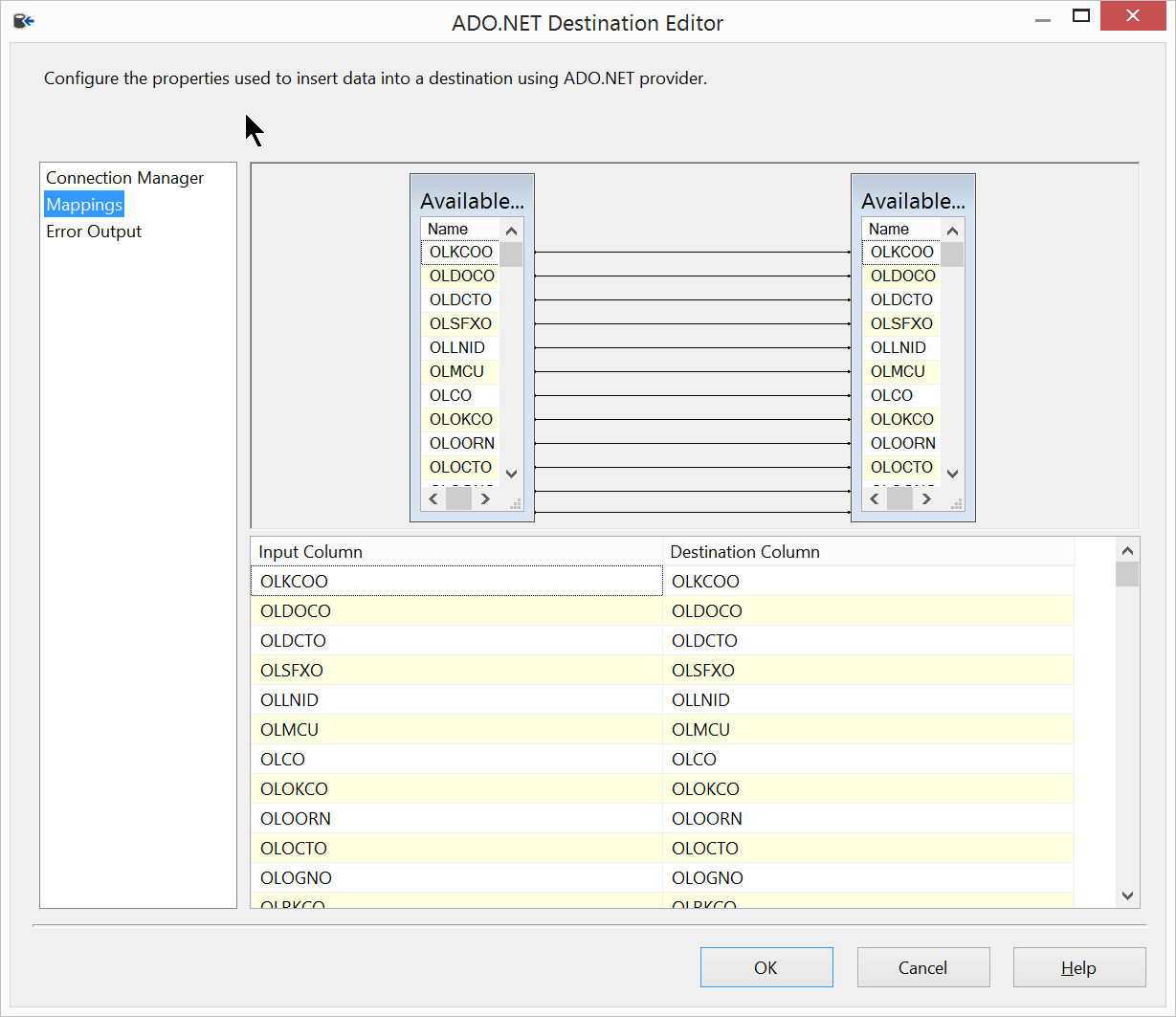Click scroll down arrow of mappings grid
The height and width of the screenshot is (1017, 1176).
click(x=1127, y=895)
